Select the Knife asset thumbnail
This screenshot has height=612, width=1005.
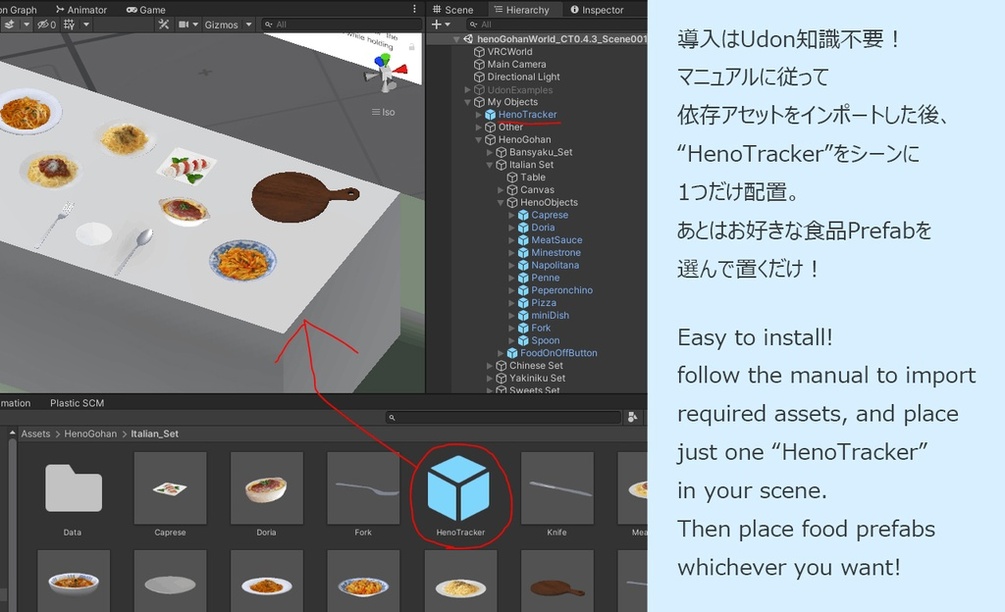557,488
